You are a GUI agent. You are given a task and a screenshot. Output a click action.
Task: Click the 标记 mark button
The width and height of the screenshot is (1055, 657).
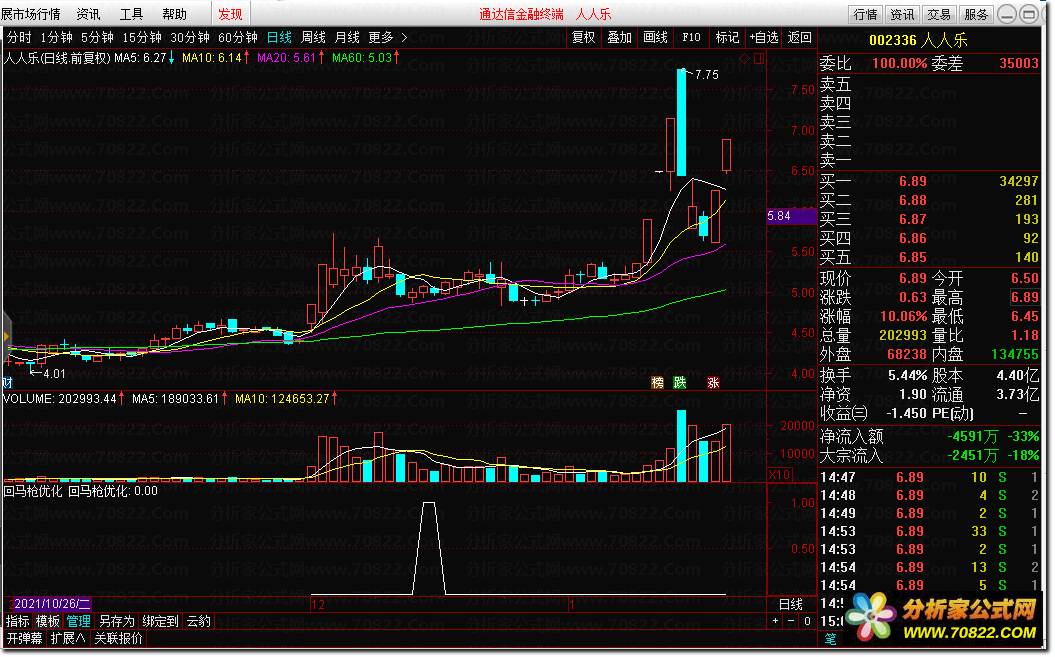(727, 38)
